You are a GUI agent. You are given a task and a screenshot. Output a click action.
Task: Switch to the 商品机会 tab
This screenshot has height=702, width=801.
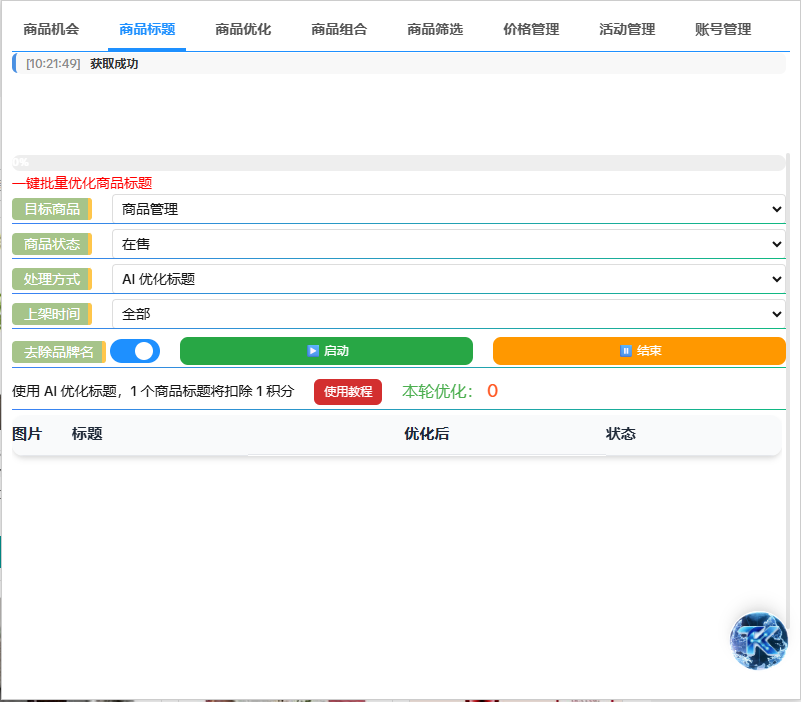[51, 30]
